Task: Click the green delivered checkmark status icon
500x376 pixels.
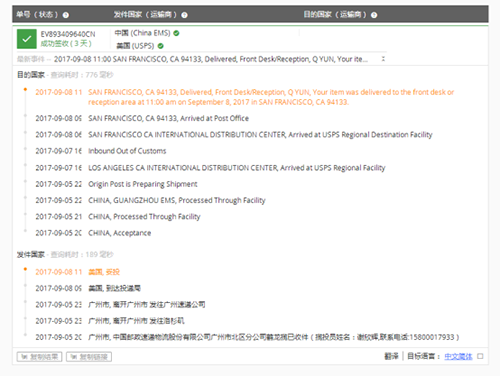Action: (27, 39)
